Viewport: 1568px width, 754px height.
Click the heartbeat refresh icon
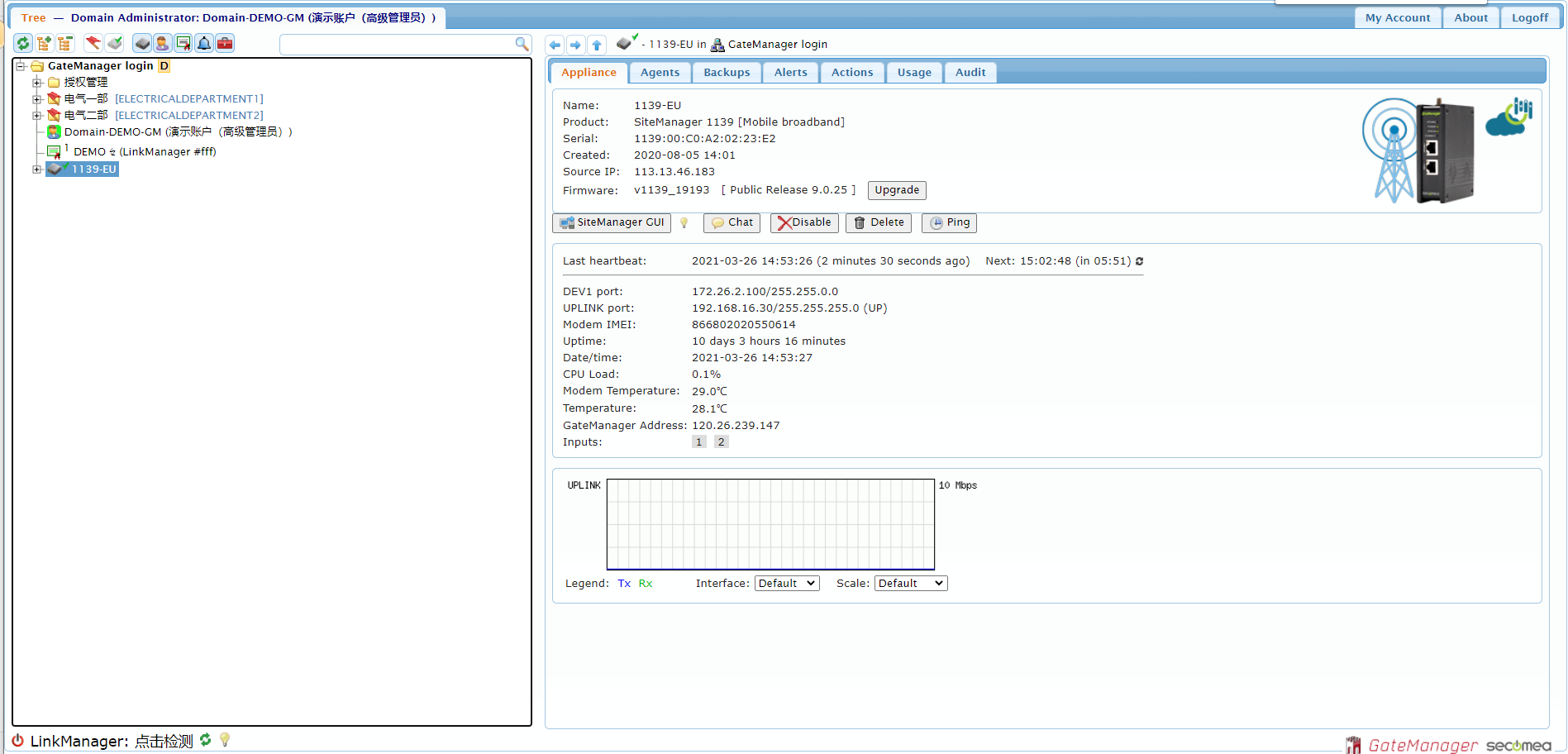click(x=1139, y=261)
